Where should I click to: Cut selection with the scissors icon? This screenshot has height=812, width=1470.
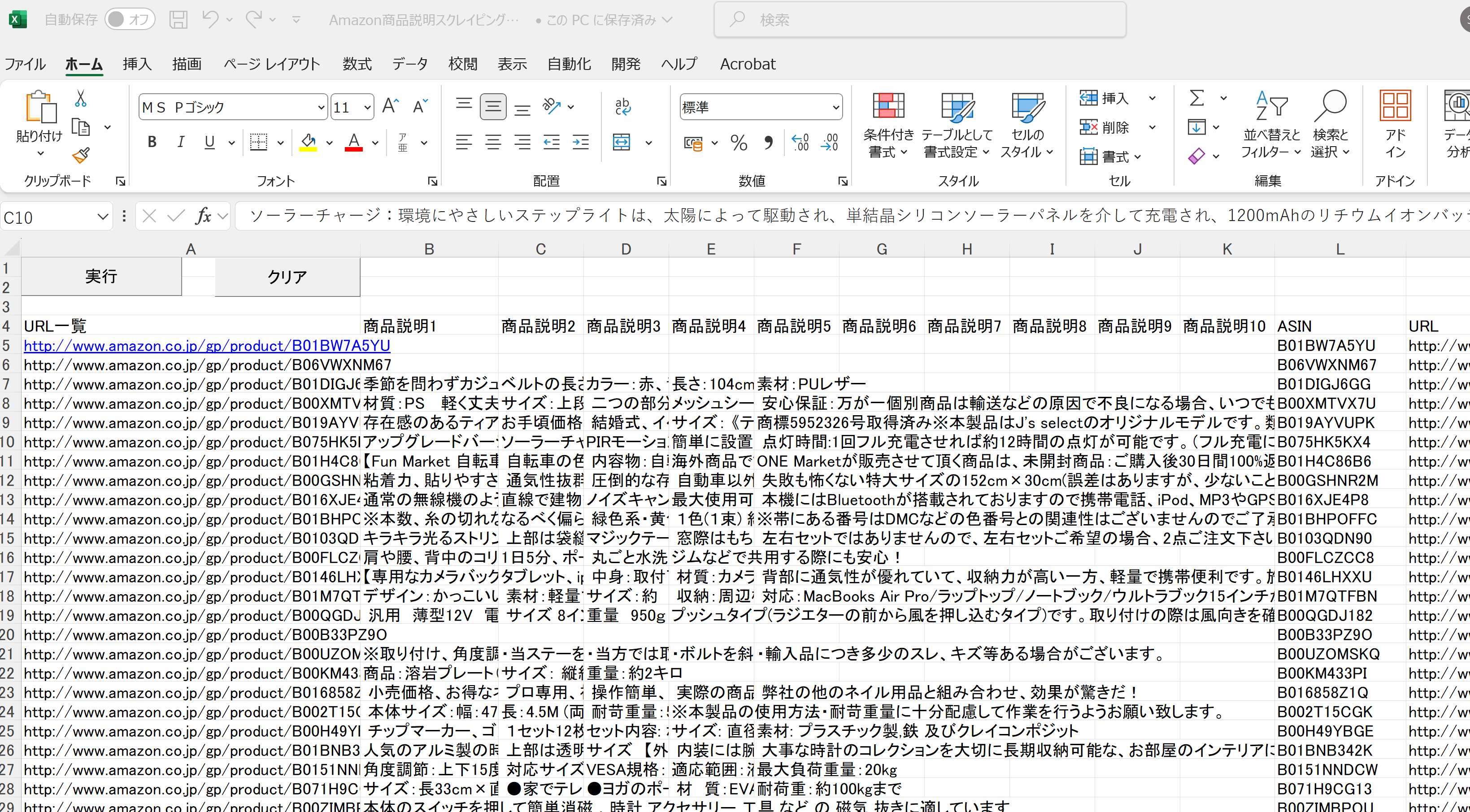[x=80, y=98]
